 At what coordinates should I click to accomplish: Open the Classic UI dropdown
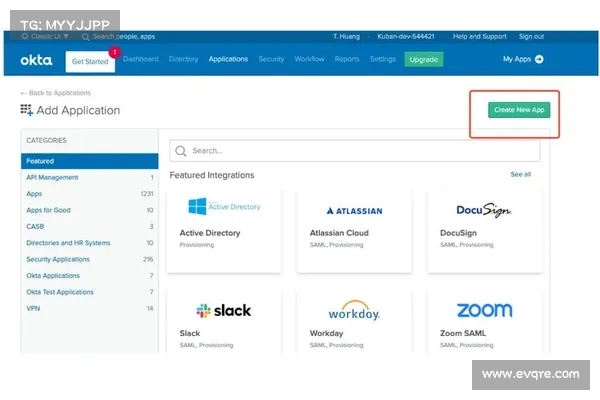click(45, 36)
